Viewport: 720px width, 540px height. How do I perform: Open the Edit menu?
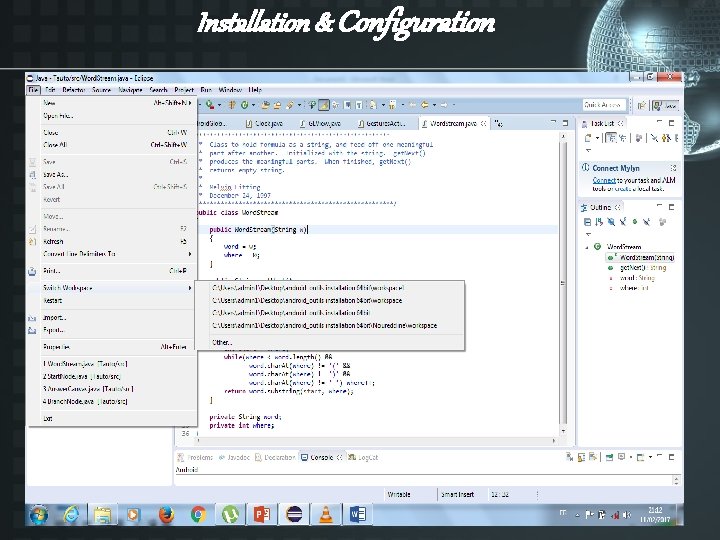(x=50, y=90)
